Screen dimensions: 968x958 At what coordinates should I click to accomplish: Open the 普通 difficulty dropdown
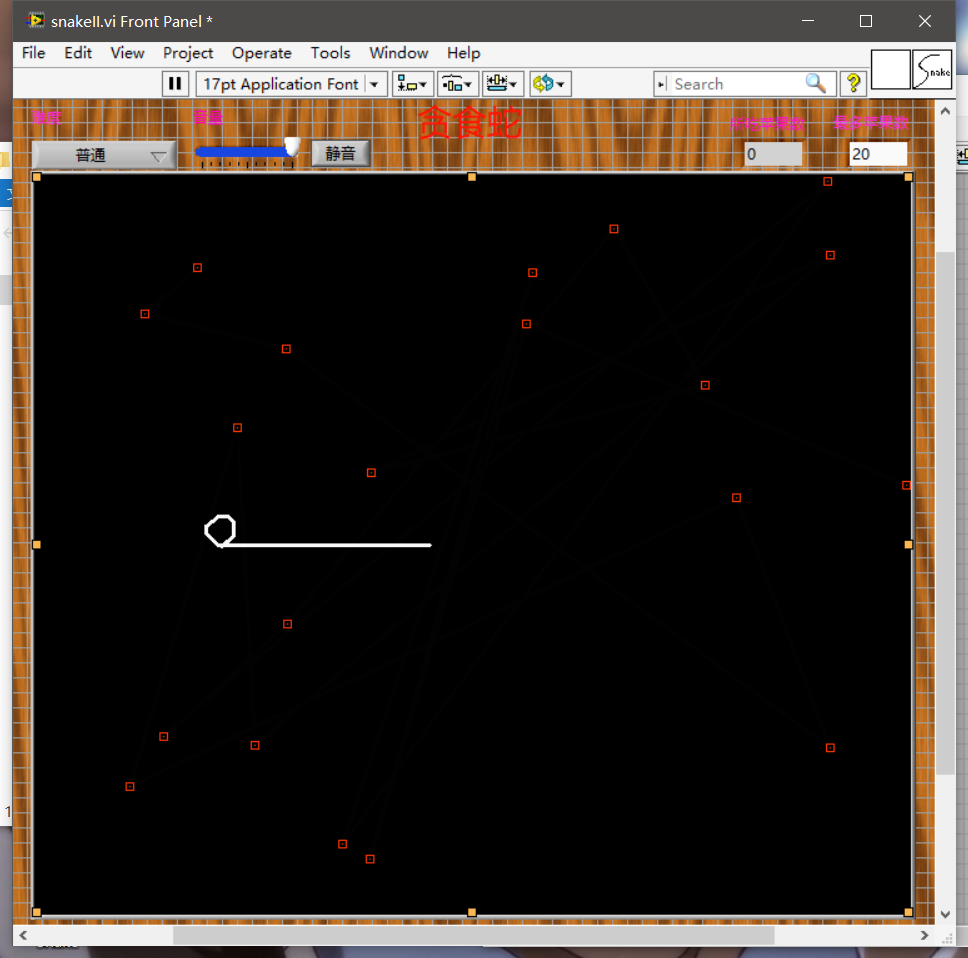pos(104,155)
